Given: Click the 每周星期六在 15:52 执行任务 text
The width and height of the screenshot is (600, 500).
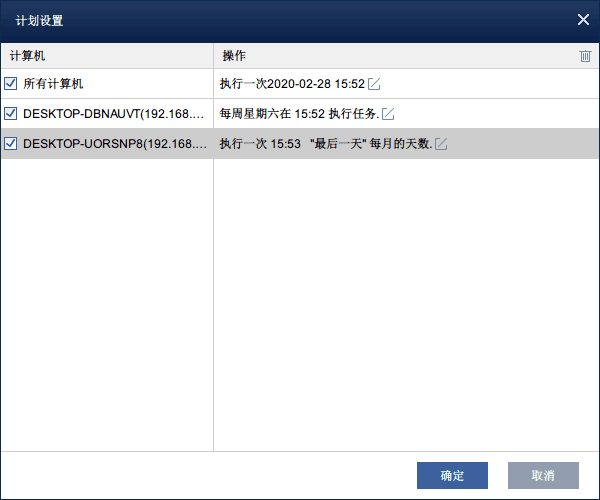Looking at the screenshot, I should (x=300, y=114).
